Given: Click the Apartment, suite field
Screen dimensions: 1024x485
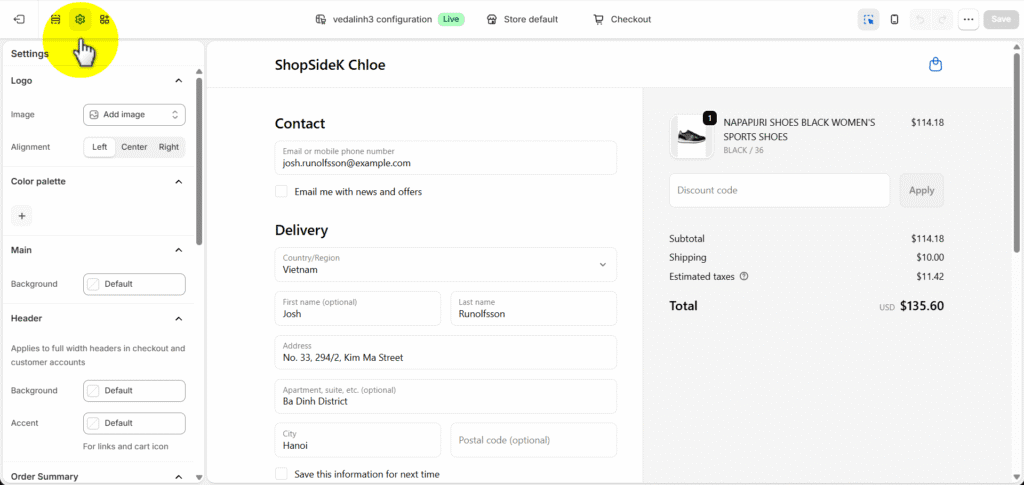Looking at the screenshot, I should coord(445,396).
